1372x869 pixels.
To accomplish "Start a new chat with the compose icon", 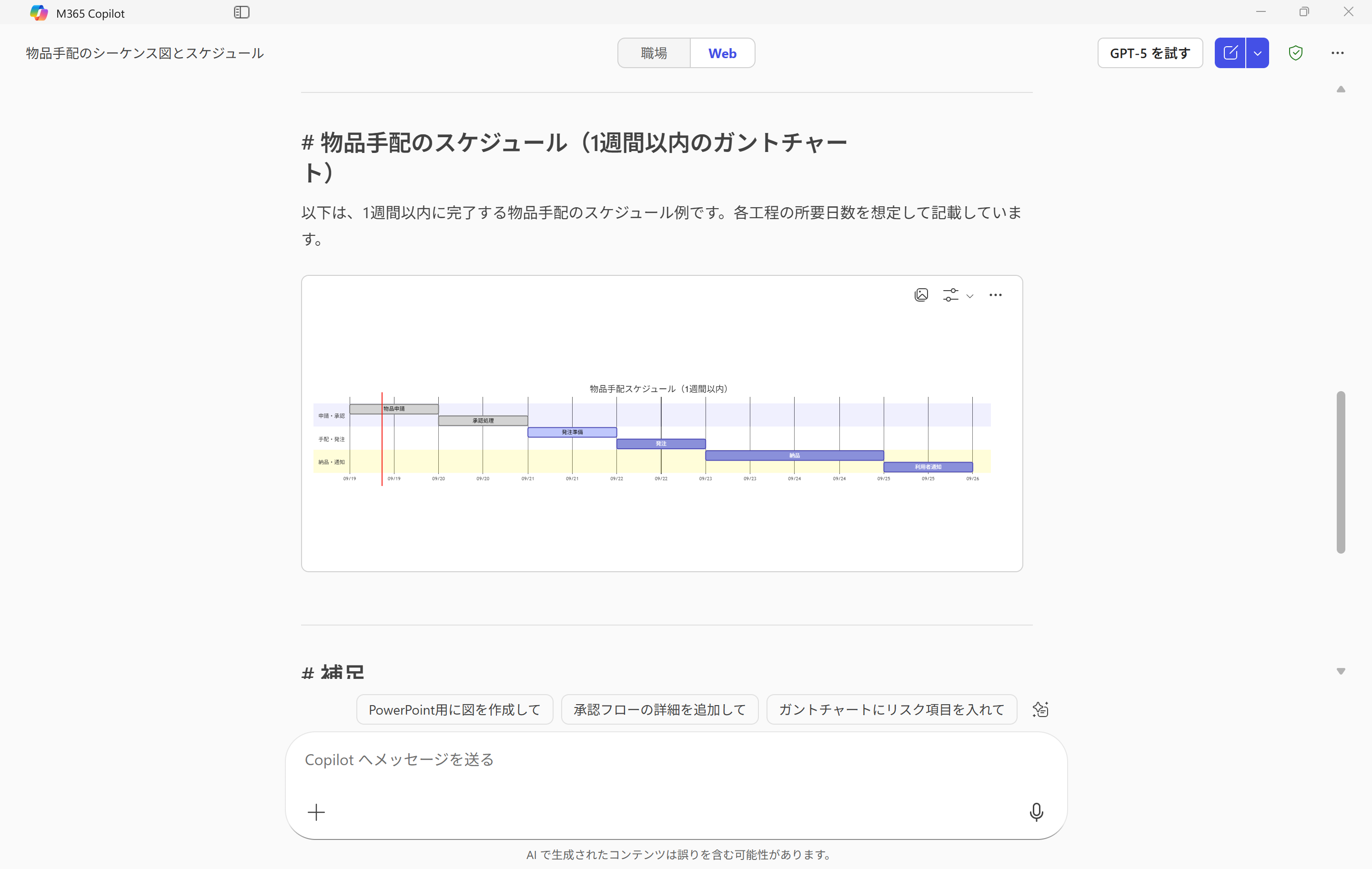I will point(1231,52).
